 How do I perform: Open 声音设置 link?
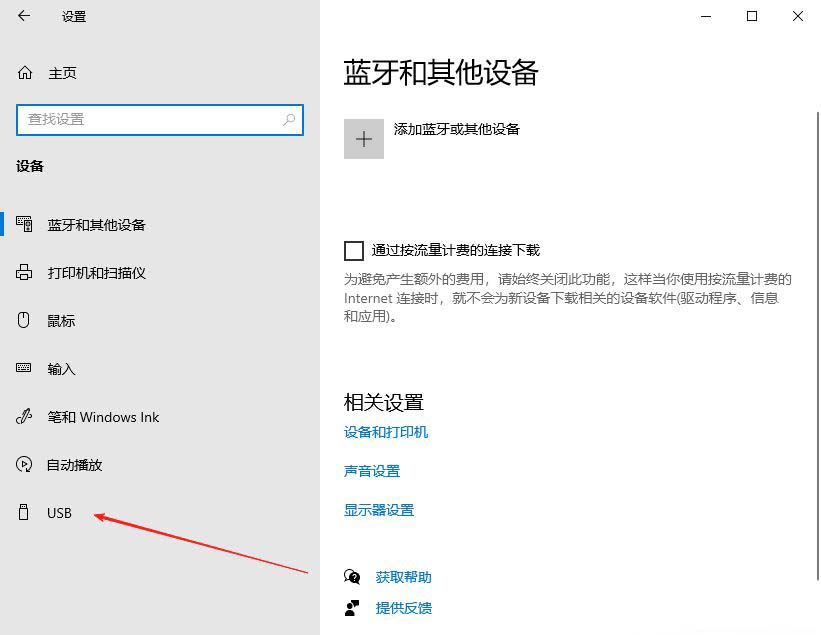(372, 471)
